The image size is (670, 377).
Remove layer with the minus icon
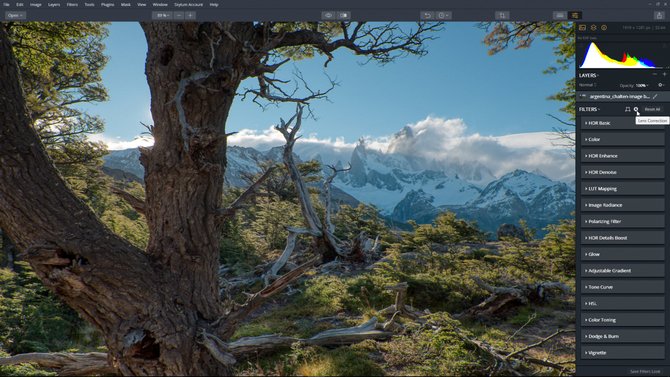pyautogui.click(x=655, y=74)
